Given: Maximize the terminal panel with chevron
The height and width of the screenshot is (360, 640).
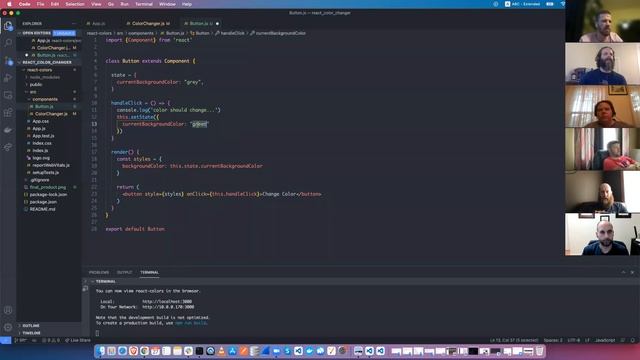Looking at the screenshot, I should pyautogui.click(x=623, y=272).
